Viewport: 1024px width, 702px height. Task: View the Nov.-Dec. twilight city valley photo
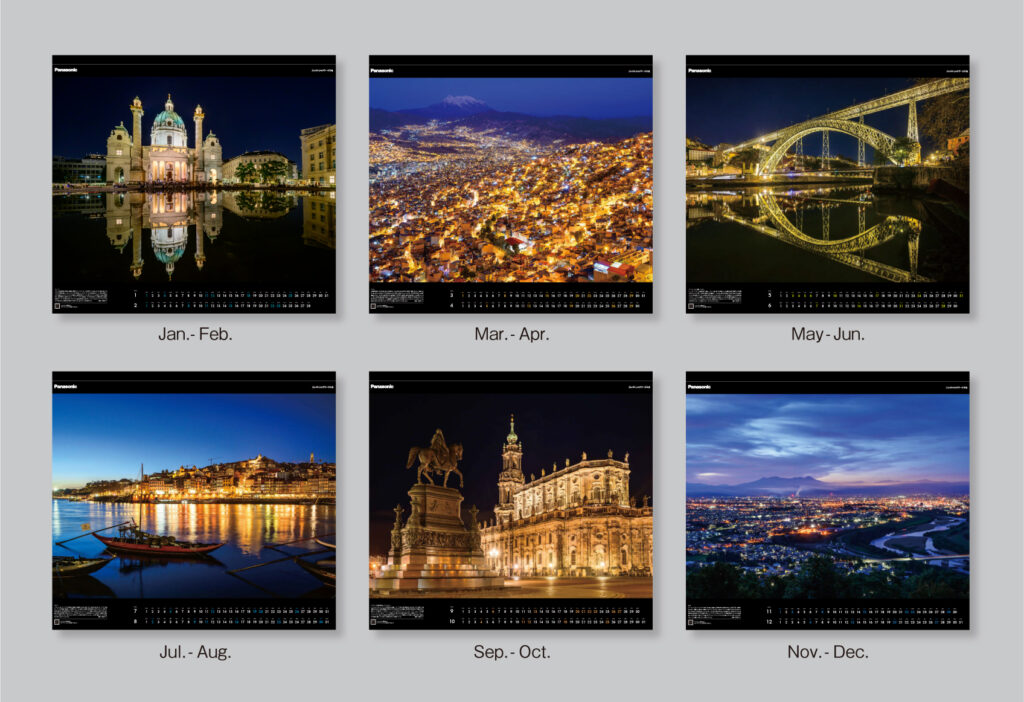pyautogui.click(x=827, y=495)
